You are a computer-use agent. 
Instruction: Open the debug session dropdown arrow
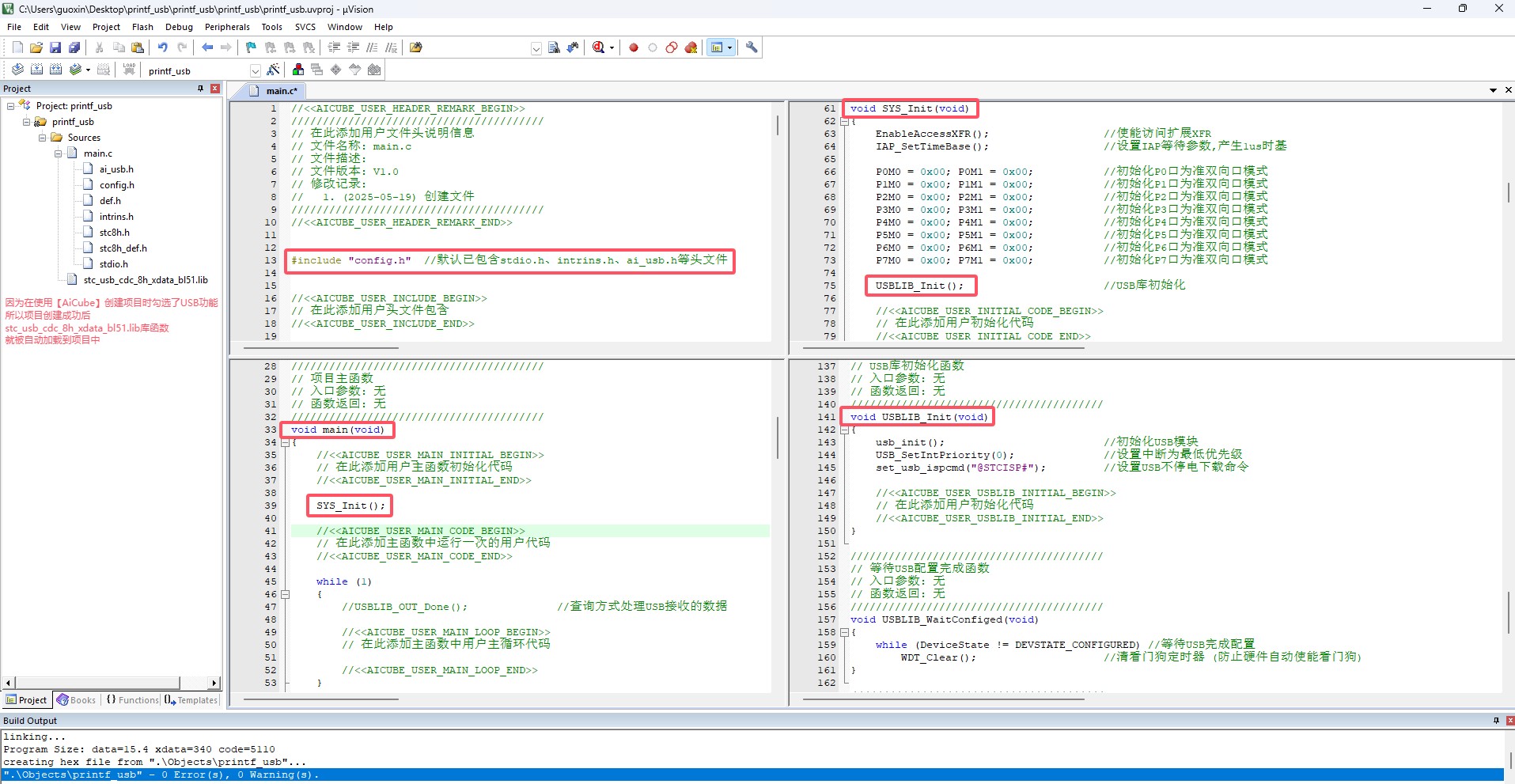point(612,48)
